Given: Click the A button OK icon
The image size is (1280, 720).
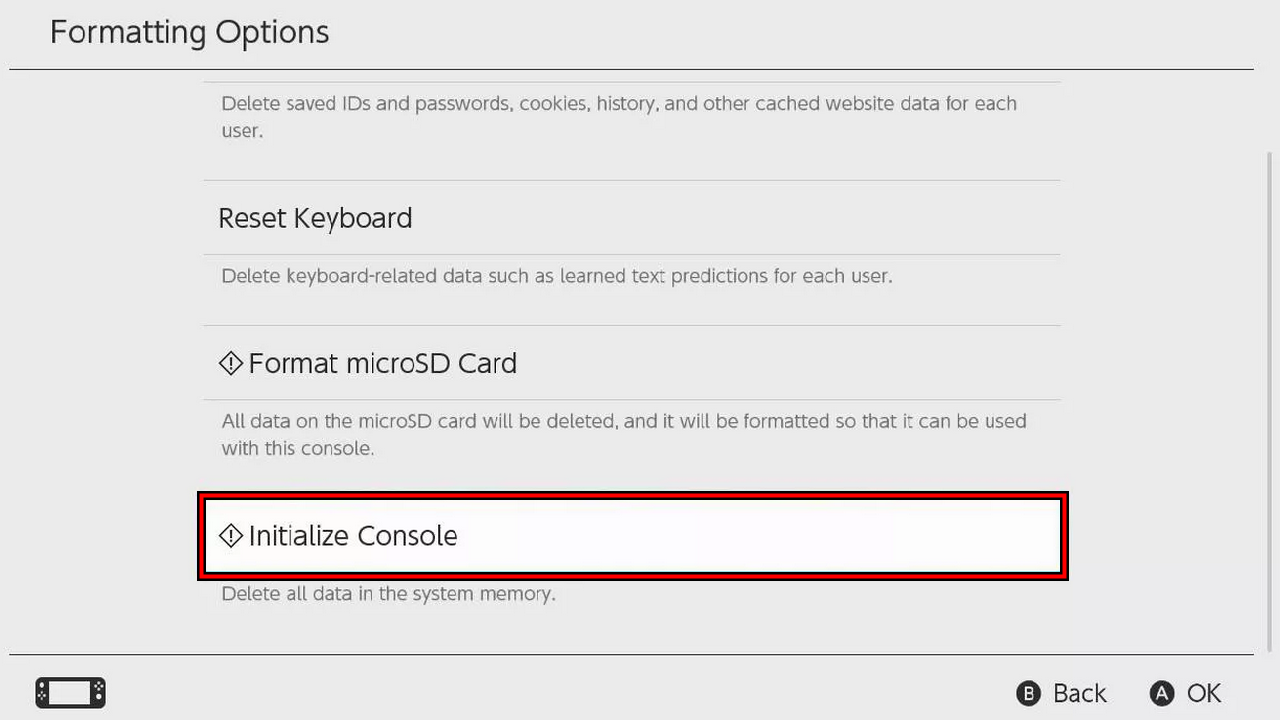Looking at the screenshot, I should tap(1161, 692).
